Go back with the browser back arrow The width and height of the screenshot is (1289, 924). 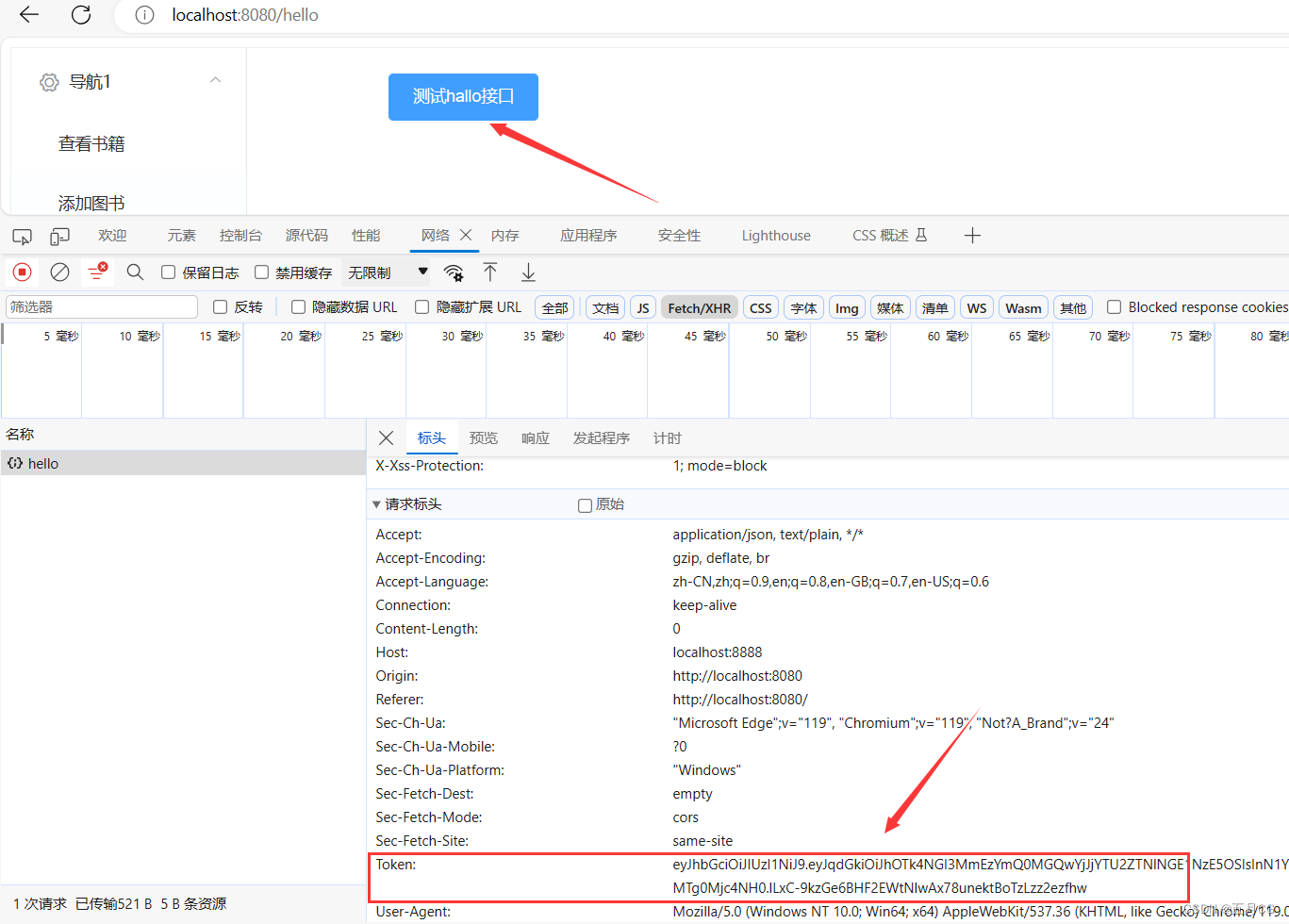[x=29, y=14]
